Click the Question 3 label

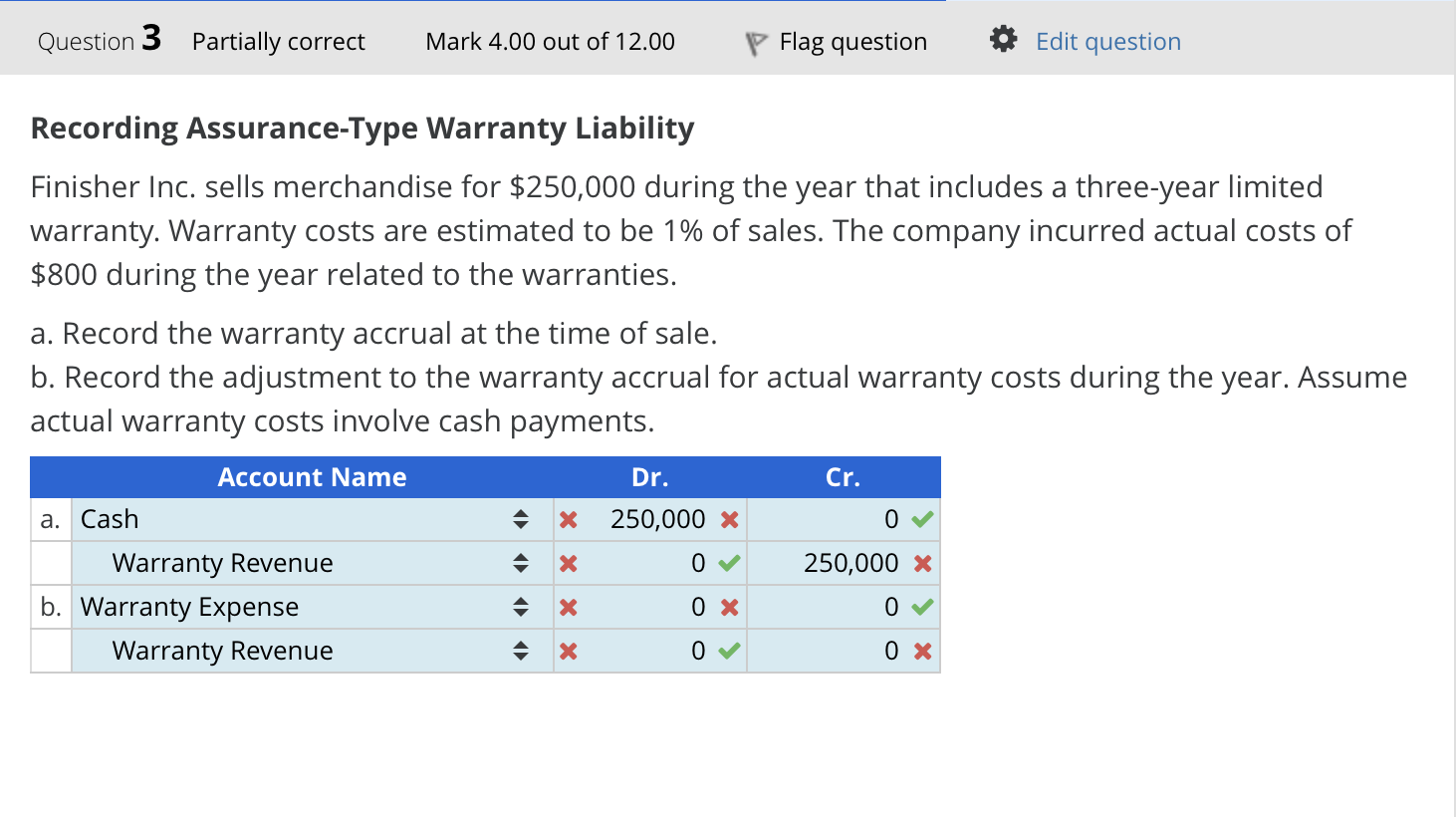(x=100, y=40)
